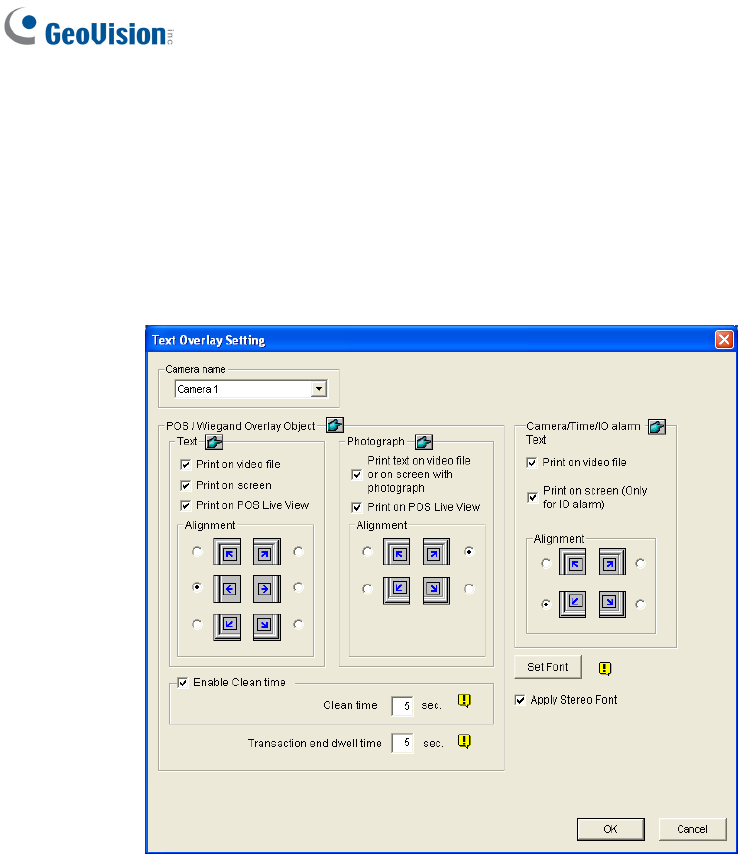Click bottom-left alignment icon in Photograph group
738x854 pixels.
coord(397,591)
